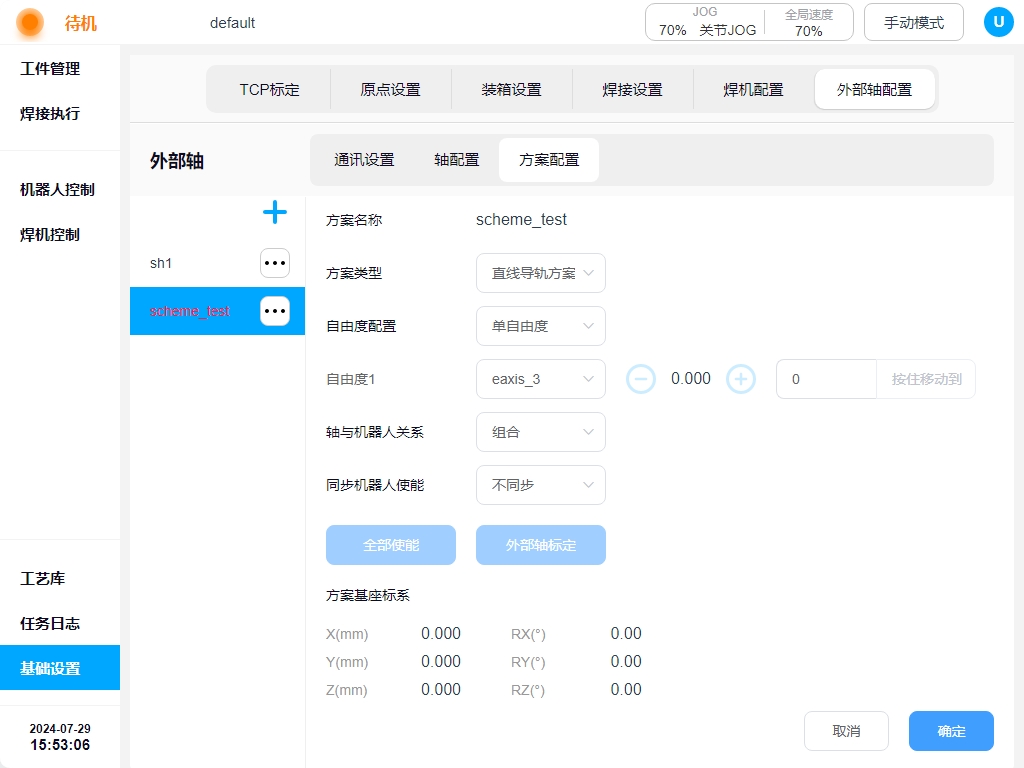The width and height of the screenshot is (1024, 768).
Task: Click the 确定 button
Action: pos(951,731)
